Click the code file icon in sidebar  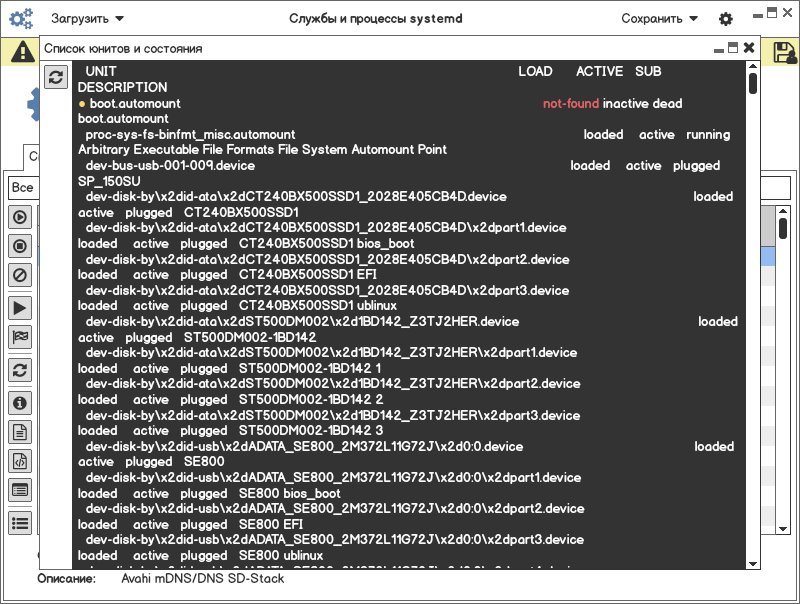click(19, 461)
